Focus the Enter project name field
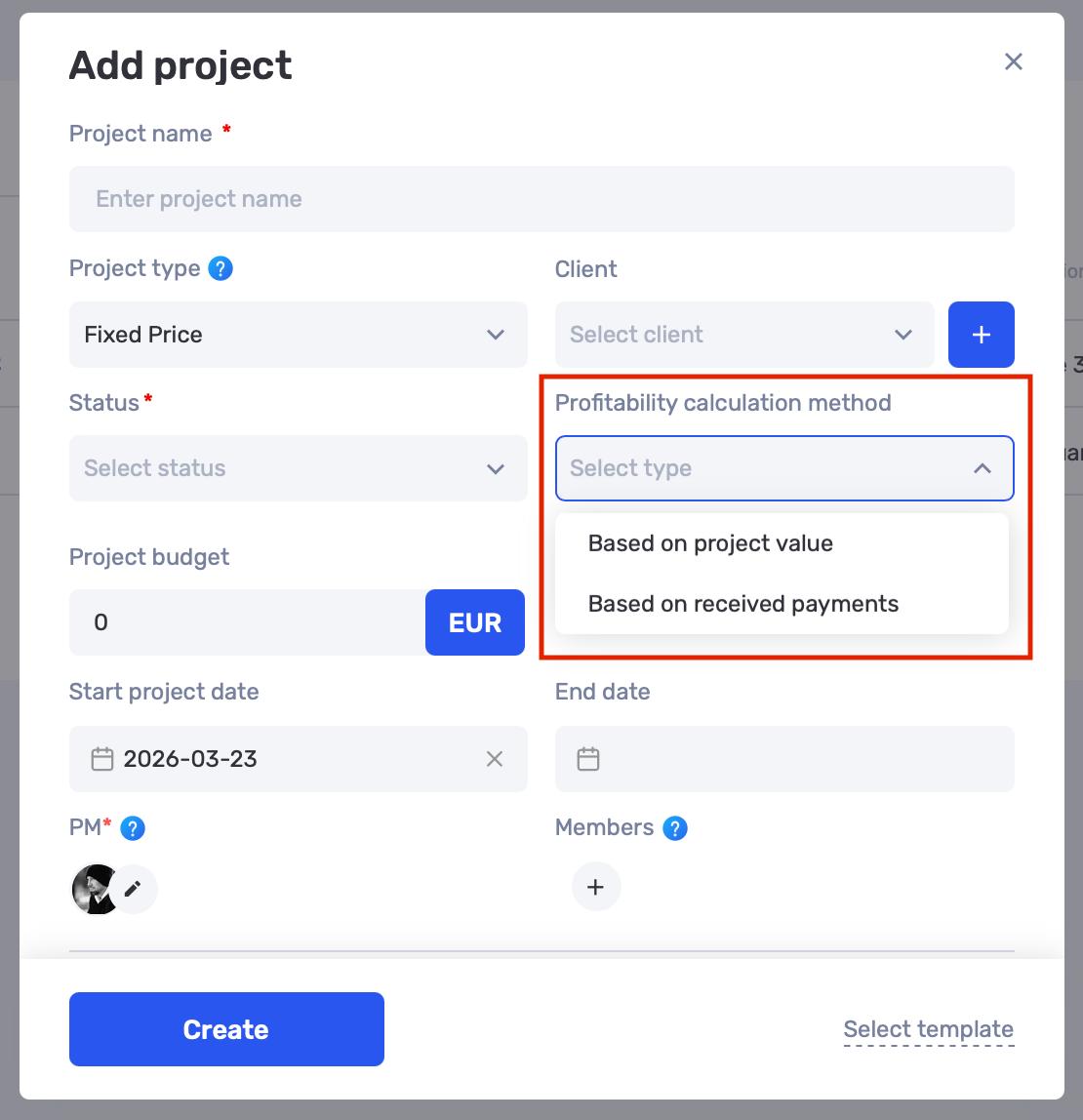1083x1120 pixels. pos(541,199)
